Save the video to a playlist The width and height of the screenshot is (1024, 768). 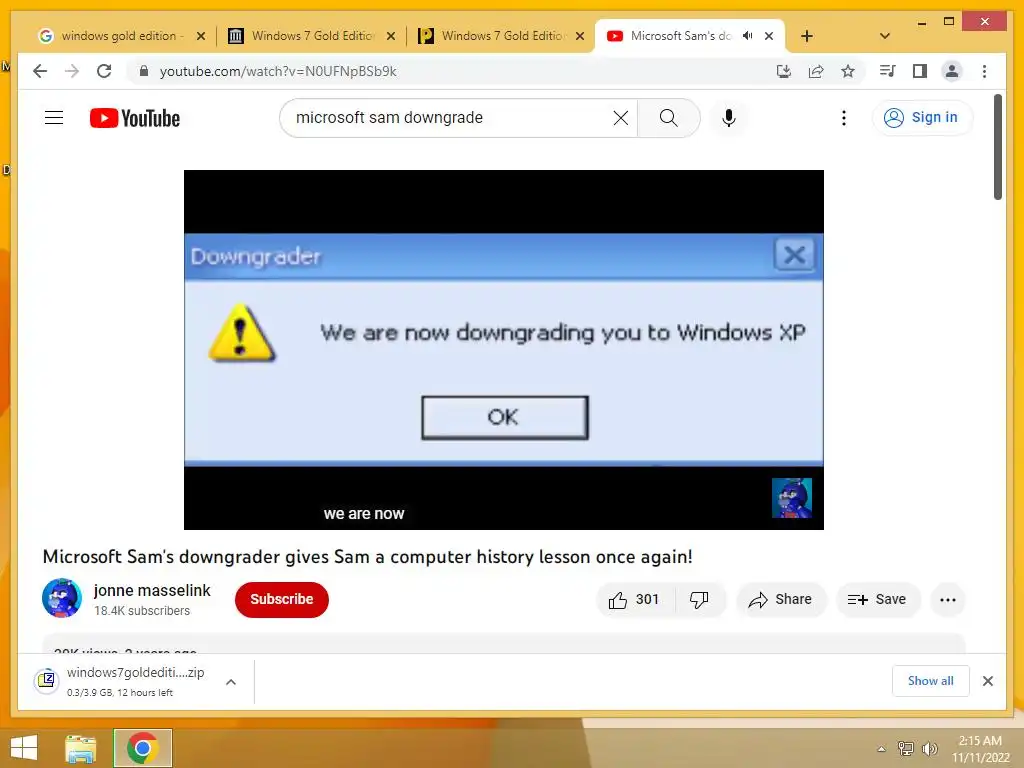(x=878, y=600)
